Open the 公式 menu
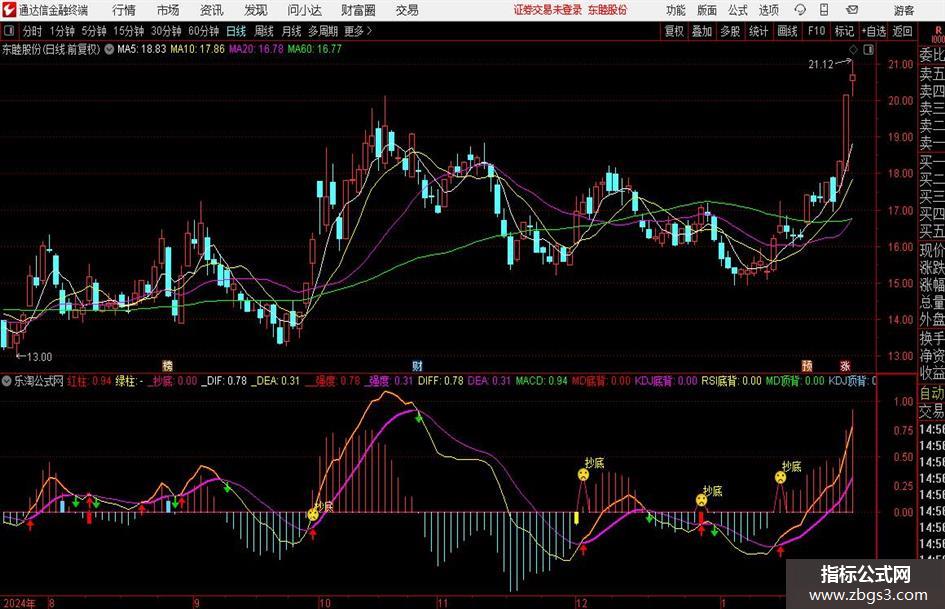The image size is (945, 609). click(738, 10)
